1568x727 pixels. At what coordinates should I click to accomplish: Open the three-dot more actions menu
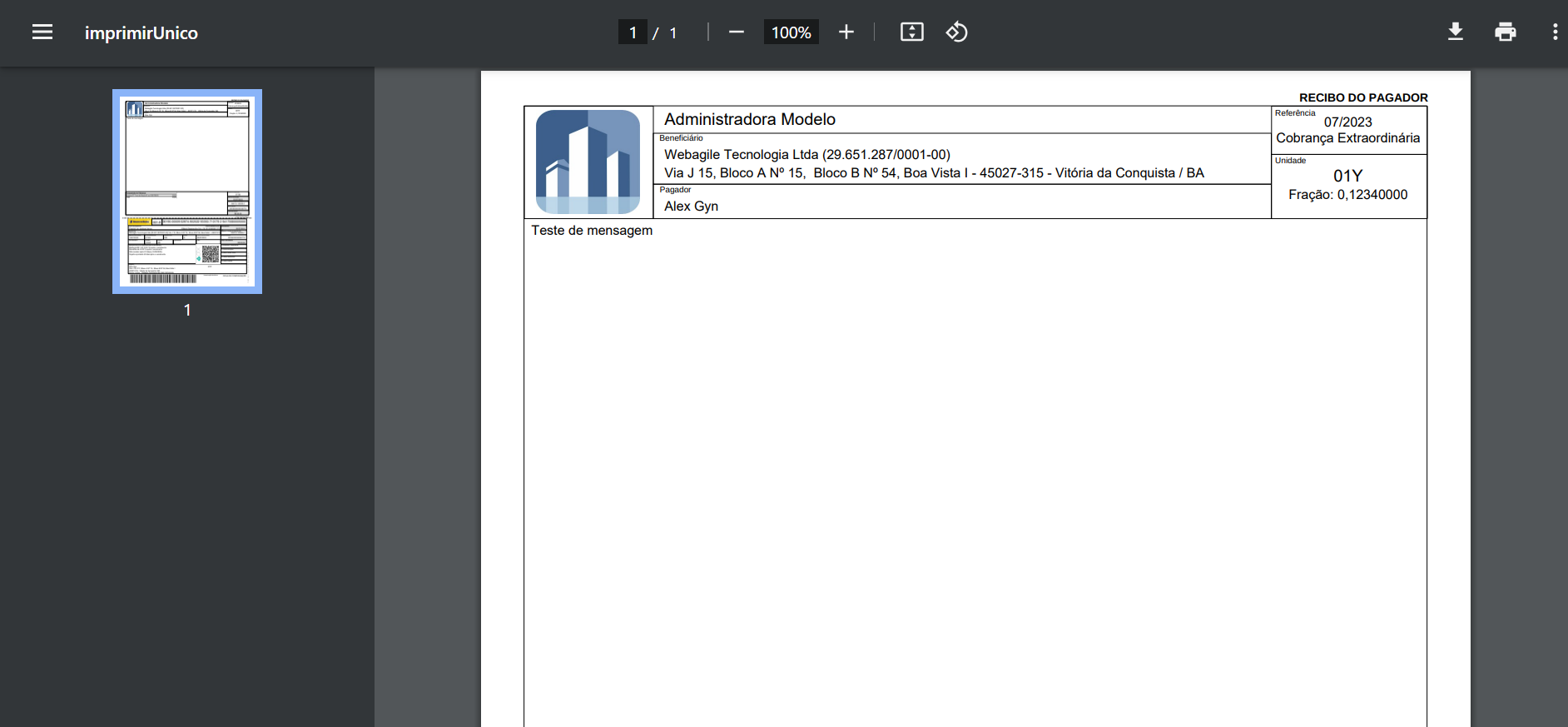pyautogui.click(x=1554, y=32)
